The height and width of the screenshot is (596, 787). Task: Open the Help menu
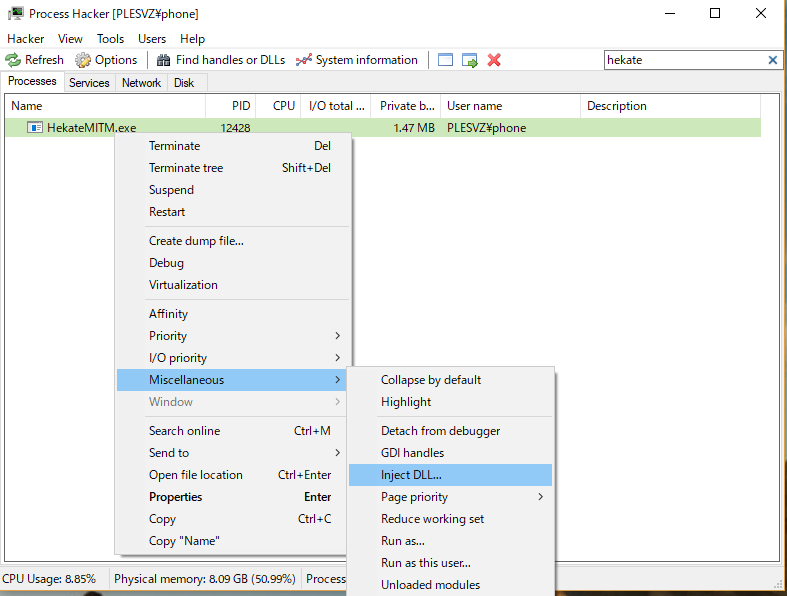coord(192,39)
